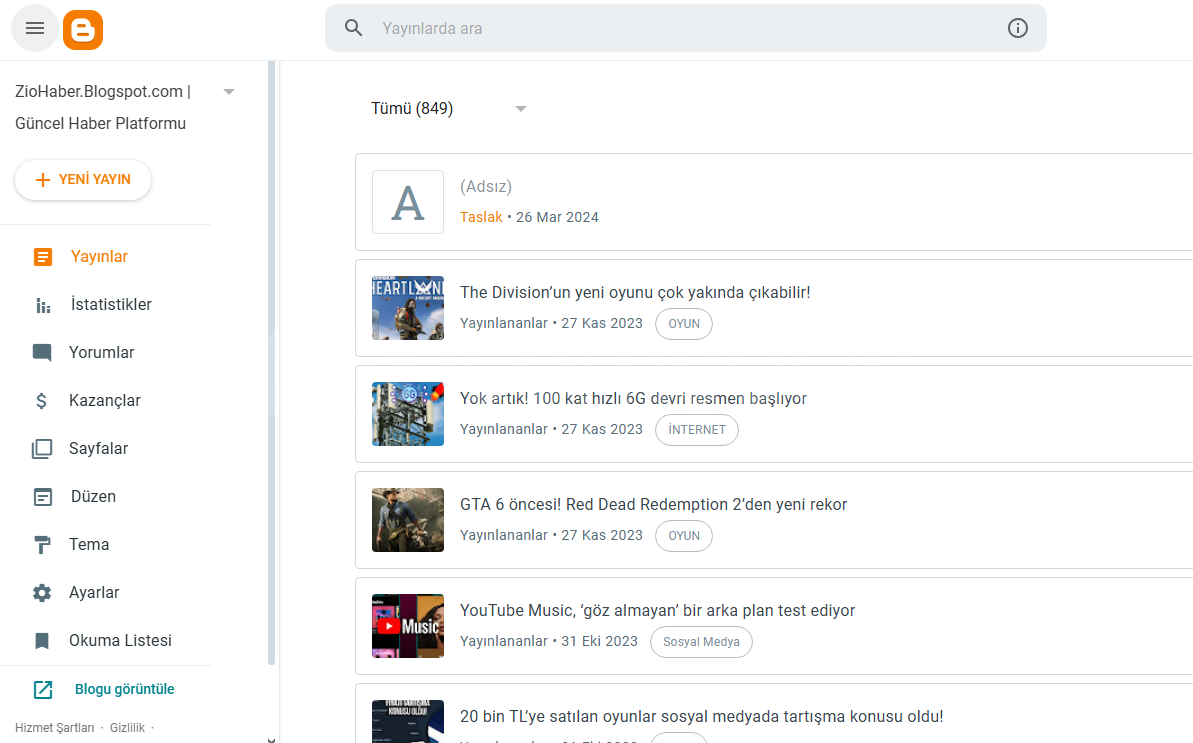Click the Red Dead Redemption post thumbnail
Screen dimensions: 1193x743
408,520
